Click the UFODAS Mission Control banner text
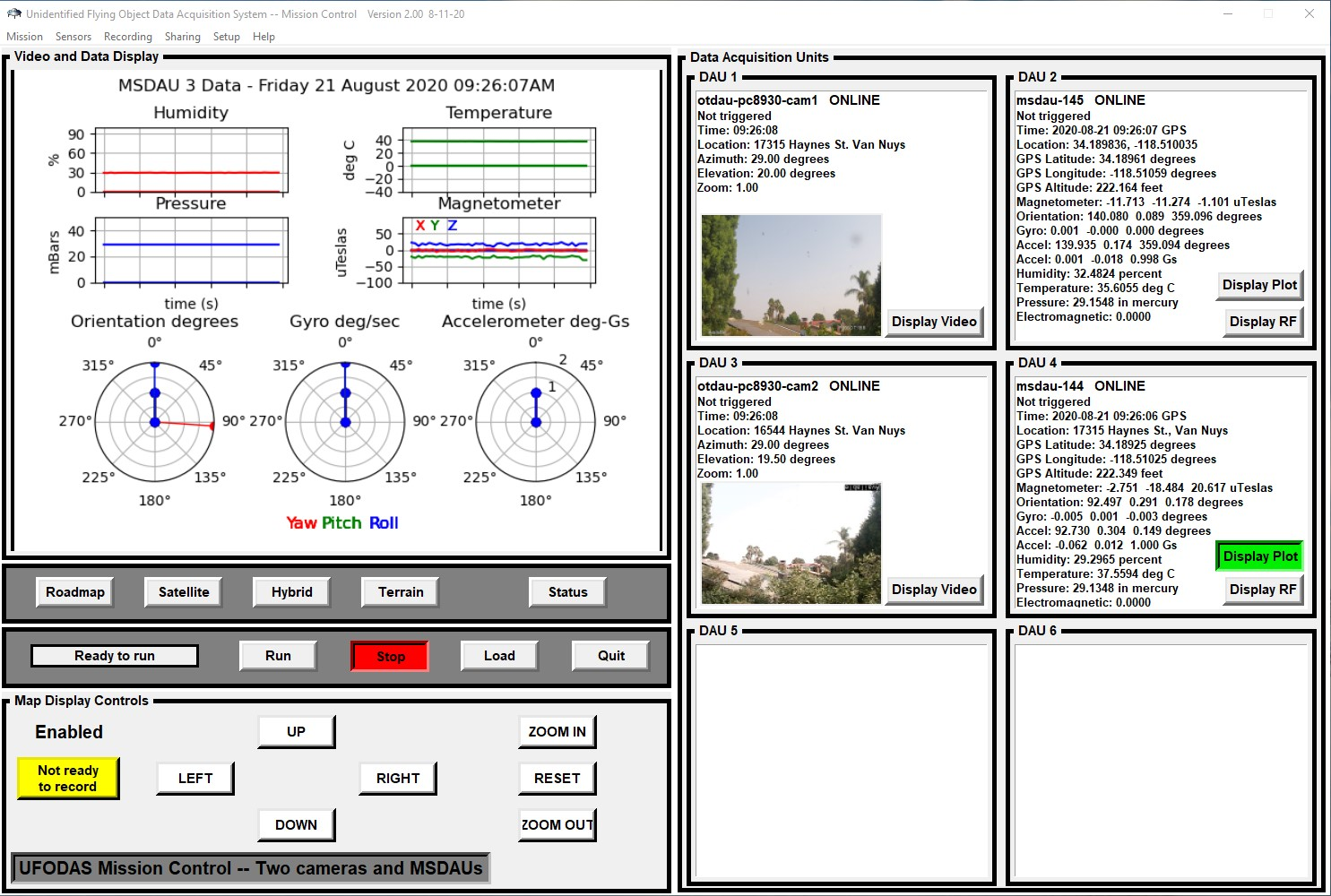 pyautogui.click(x=251, y=868)
